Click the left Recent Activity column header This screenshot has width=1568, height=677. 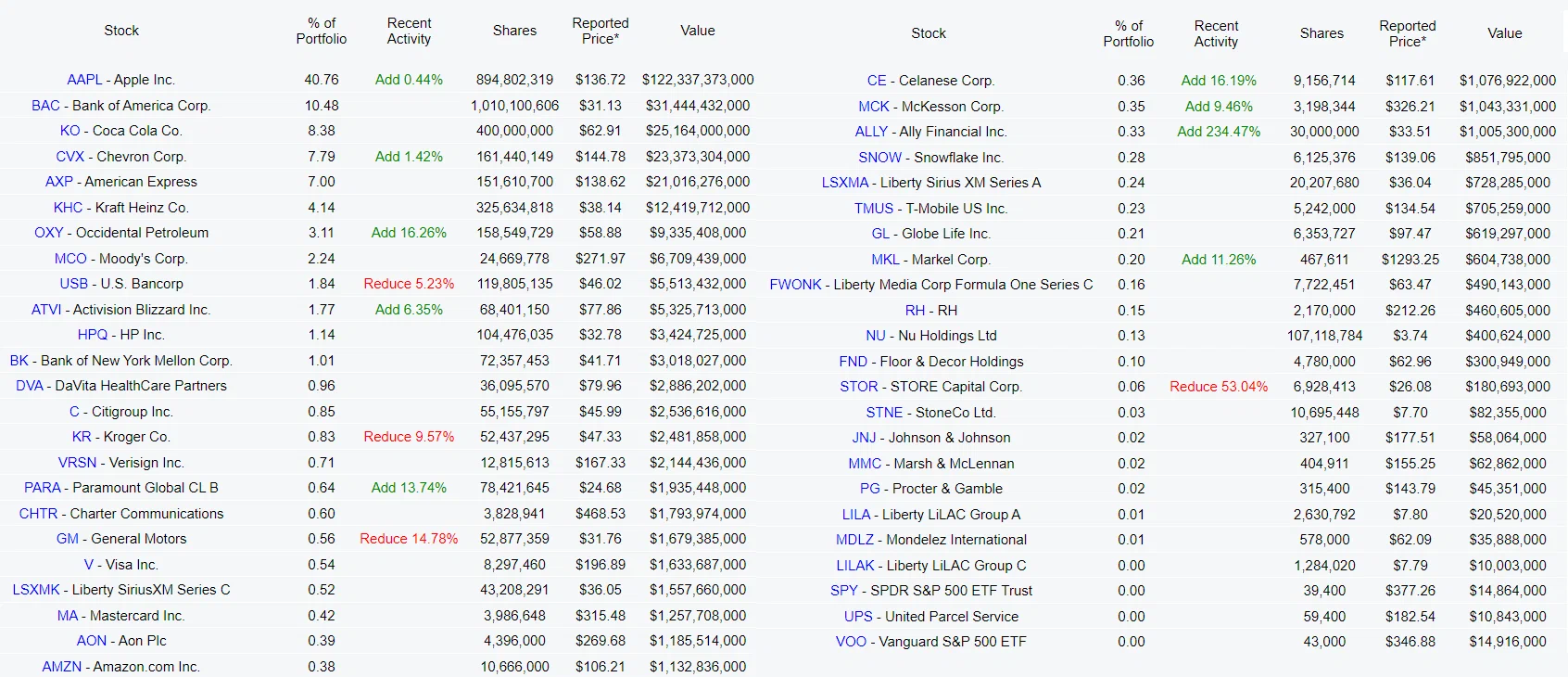coord(409,31)
